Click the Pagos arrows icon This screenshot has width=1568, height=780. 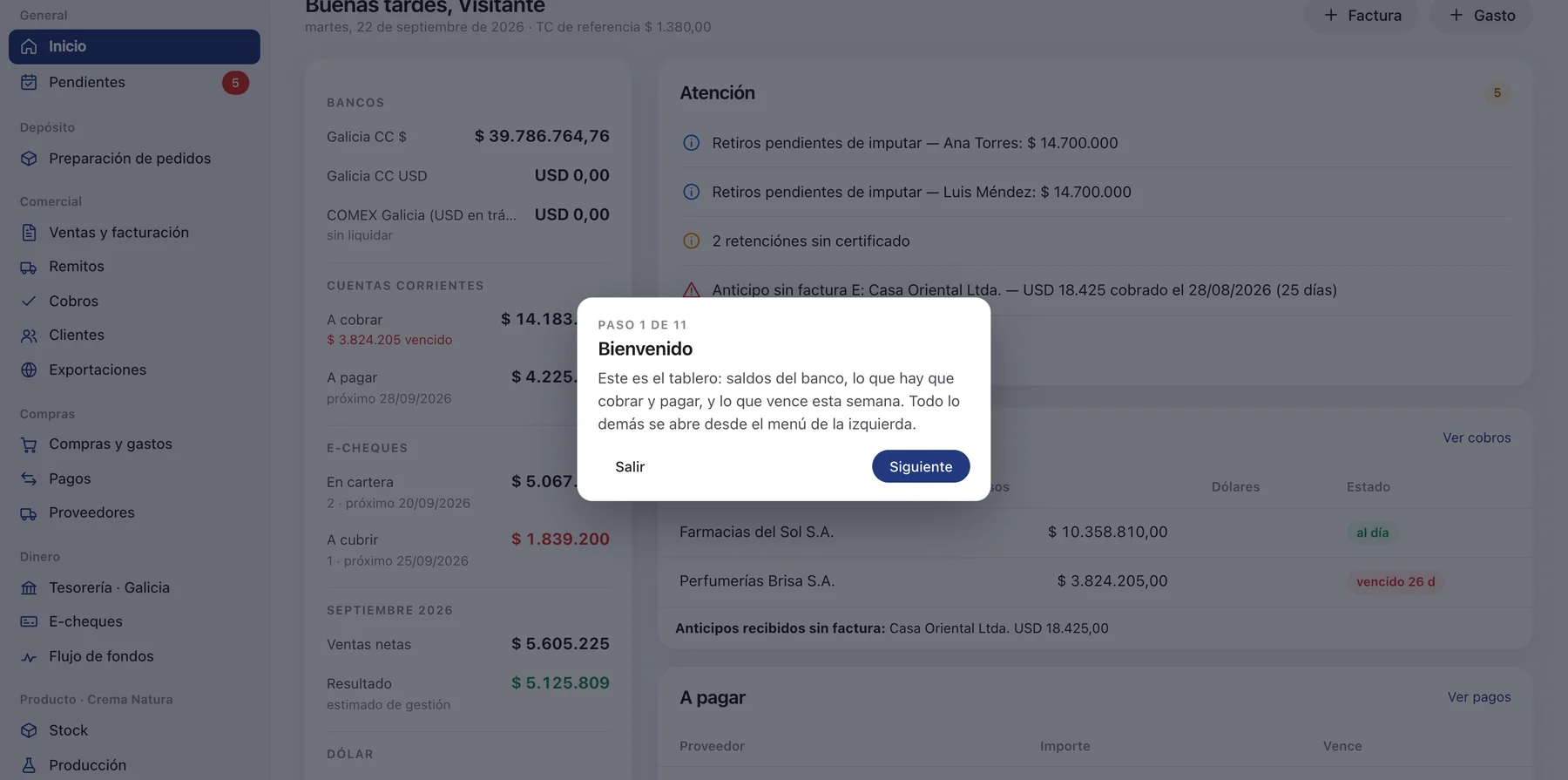[29, 478]
